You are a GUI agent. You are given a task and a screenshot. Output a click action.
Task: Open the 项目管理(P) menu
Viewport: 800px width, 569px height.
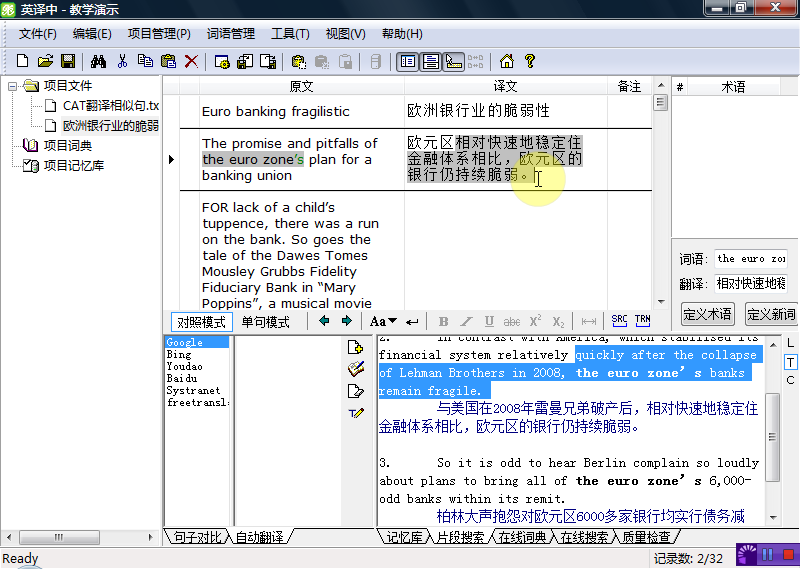159,34
